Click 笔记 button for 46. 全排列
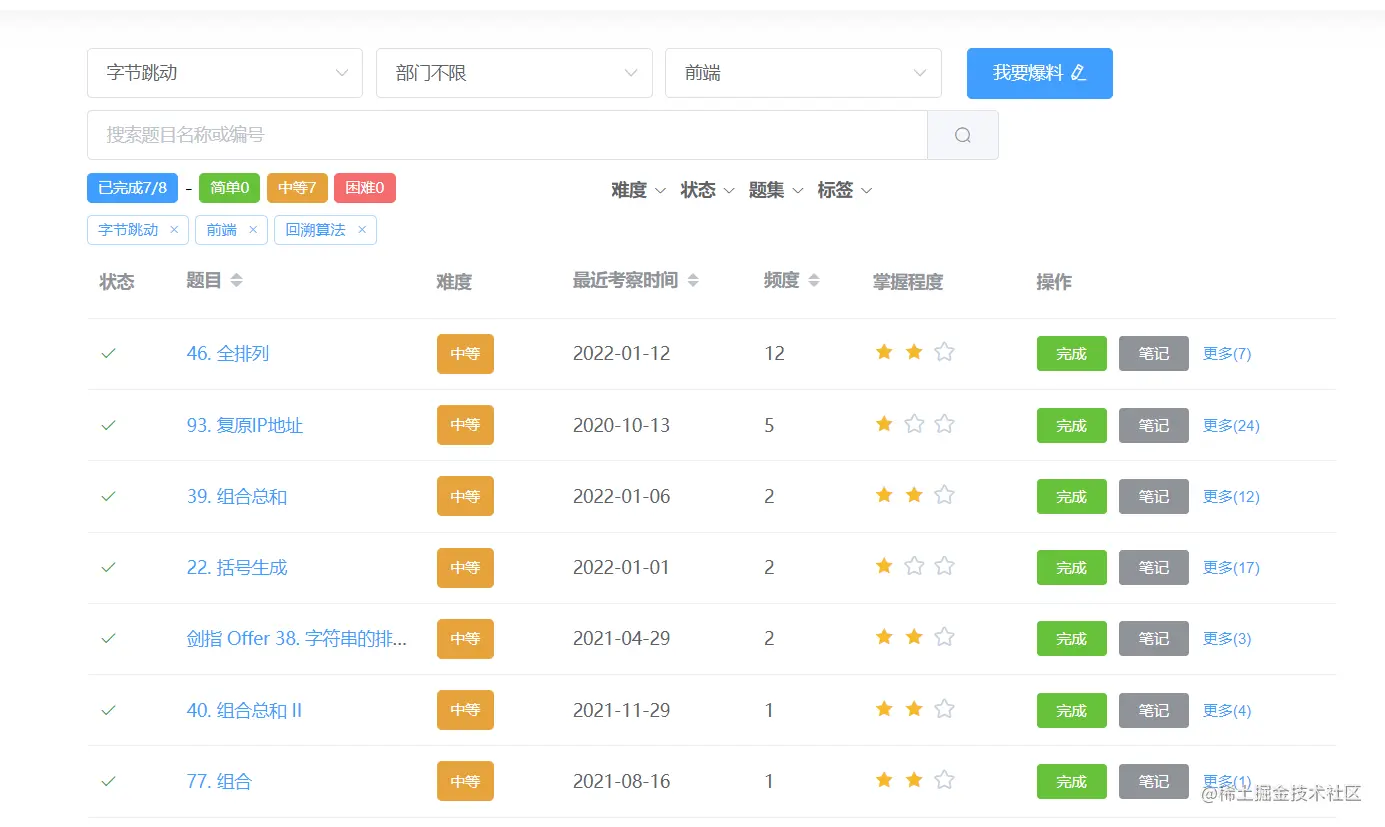The height and width of the screenshot is (827, 1385). pyautogui.click(x=1153, y=353)
